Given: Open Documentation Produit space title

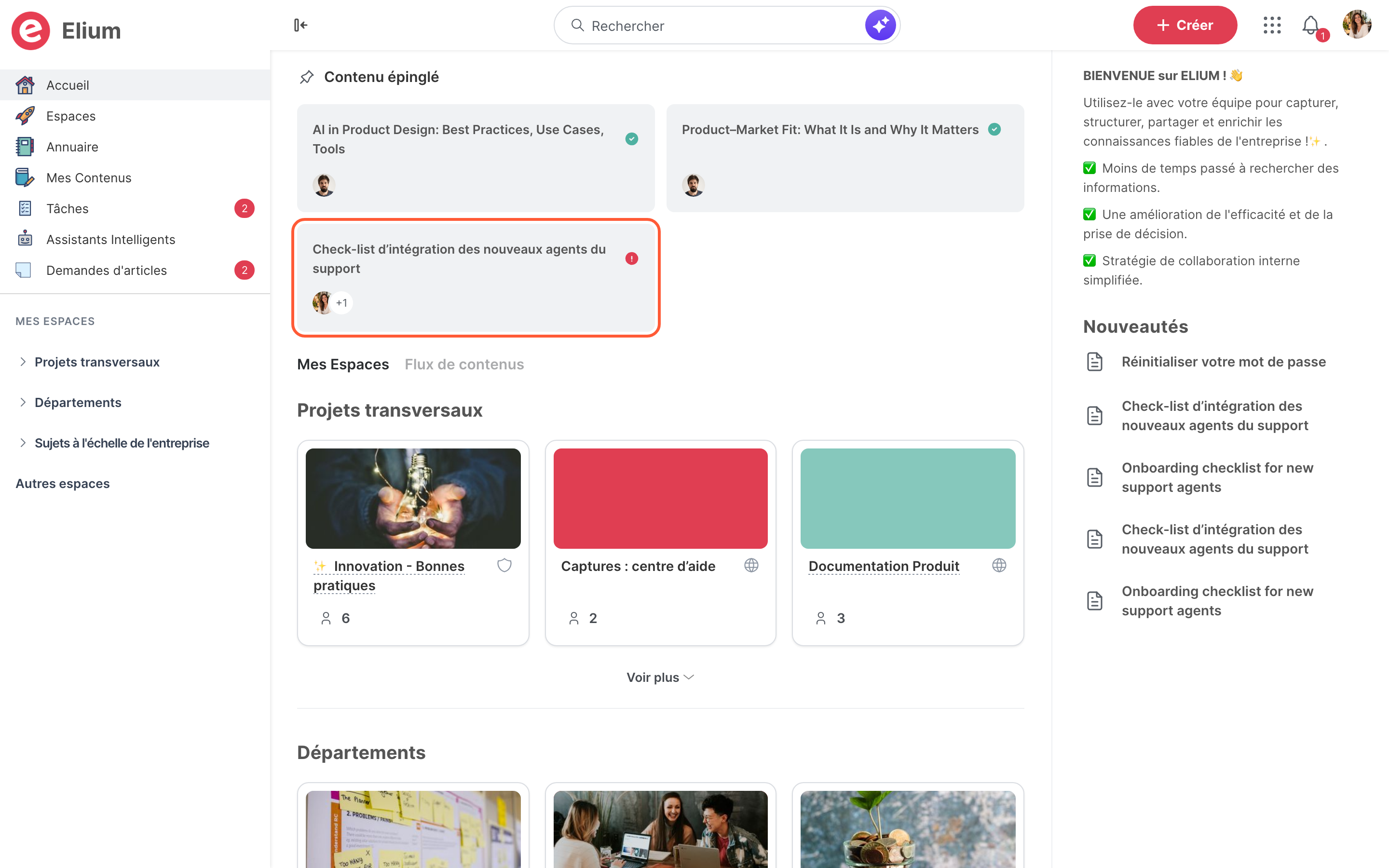Looking at the screenshot, I should 884,566.
